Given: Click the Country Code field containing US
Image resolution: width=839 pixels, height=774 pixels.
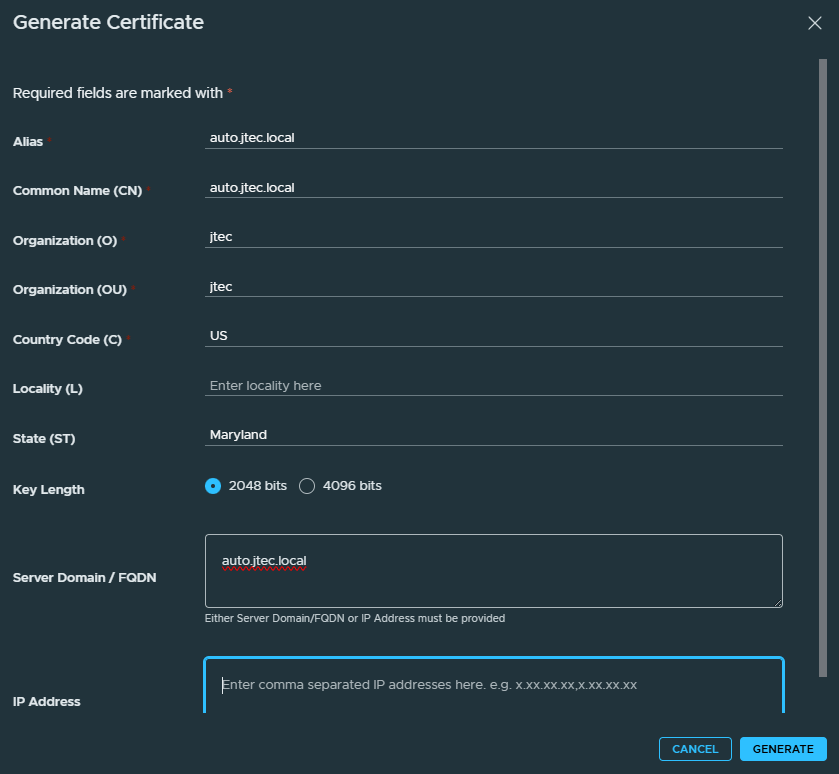Looking at the screenshot, I should 493,336.
